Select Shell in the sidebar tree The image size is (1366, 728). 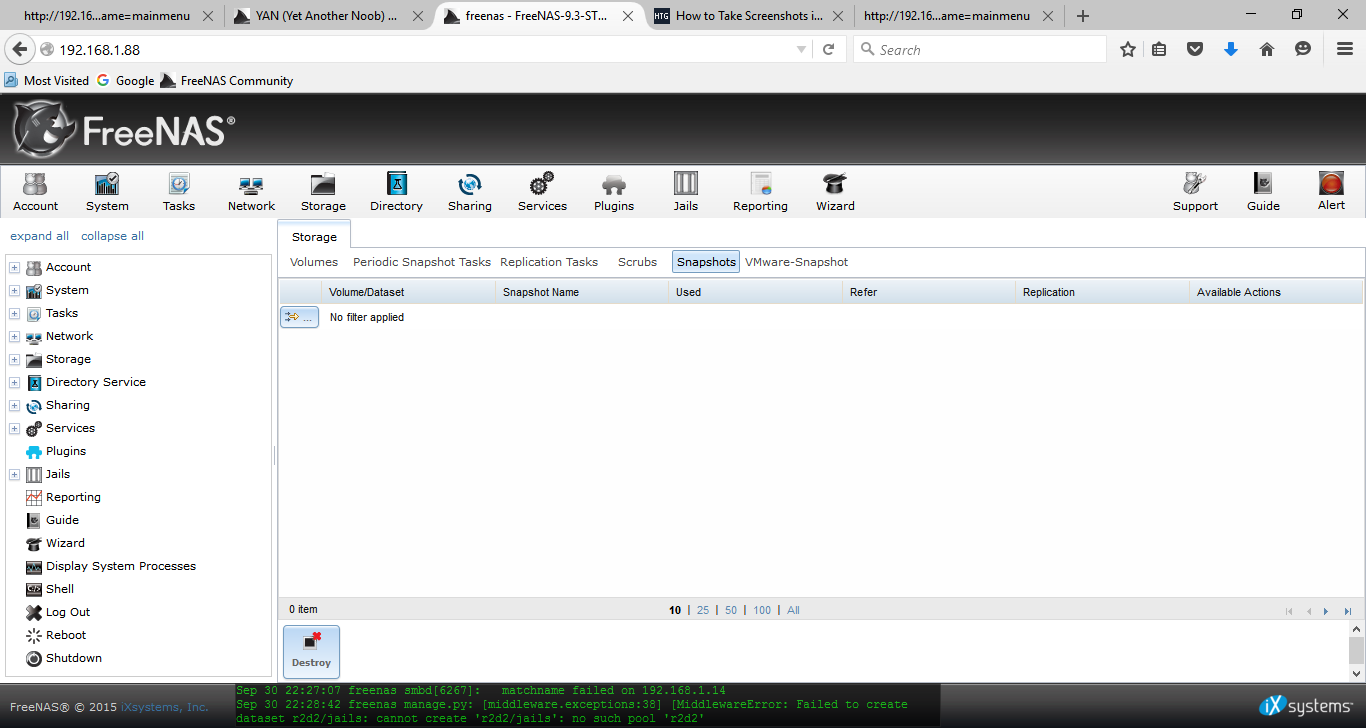(60, 589)
